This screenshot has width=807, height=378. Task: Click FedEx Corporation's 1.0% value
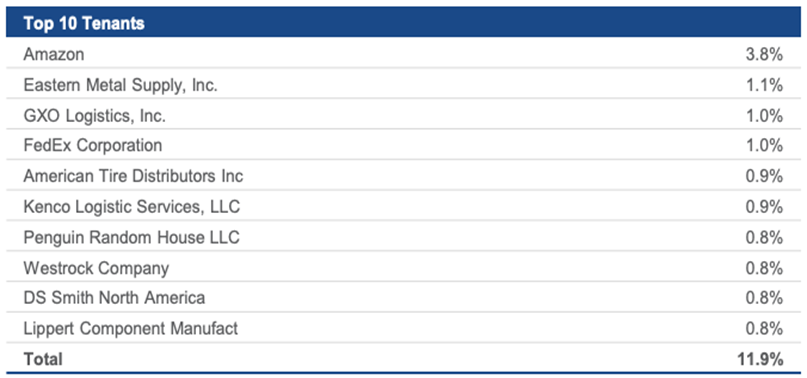764,145
